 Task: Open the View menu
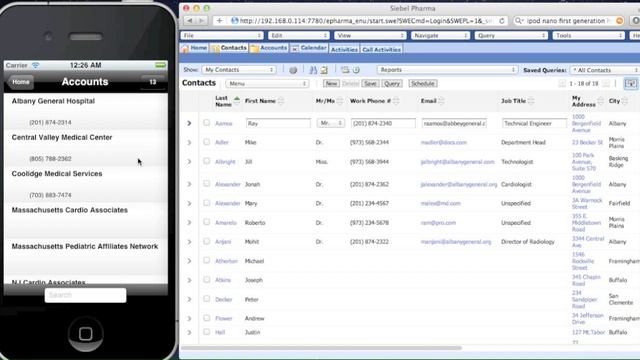coord(370,36)
